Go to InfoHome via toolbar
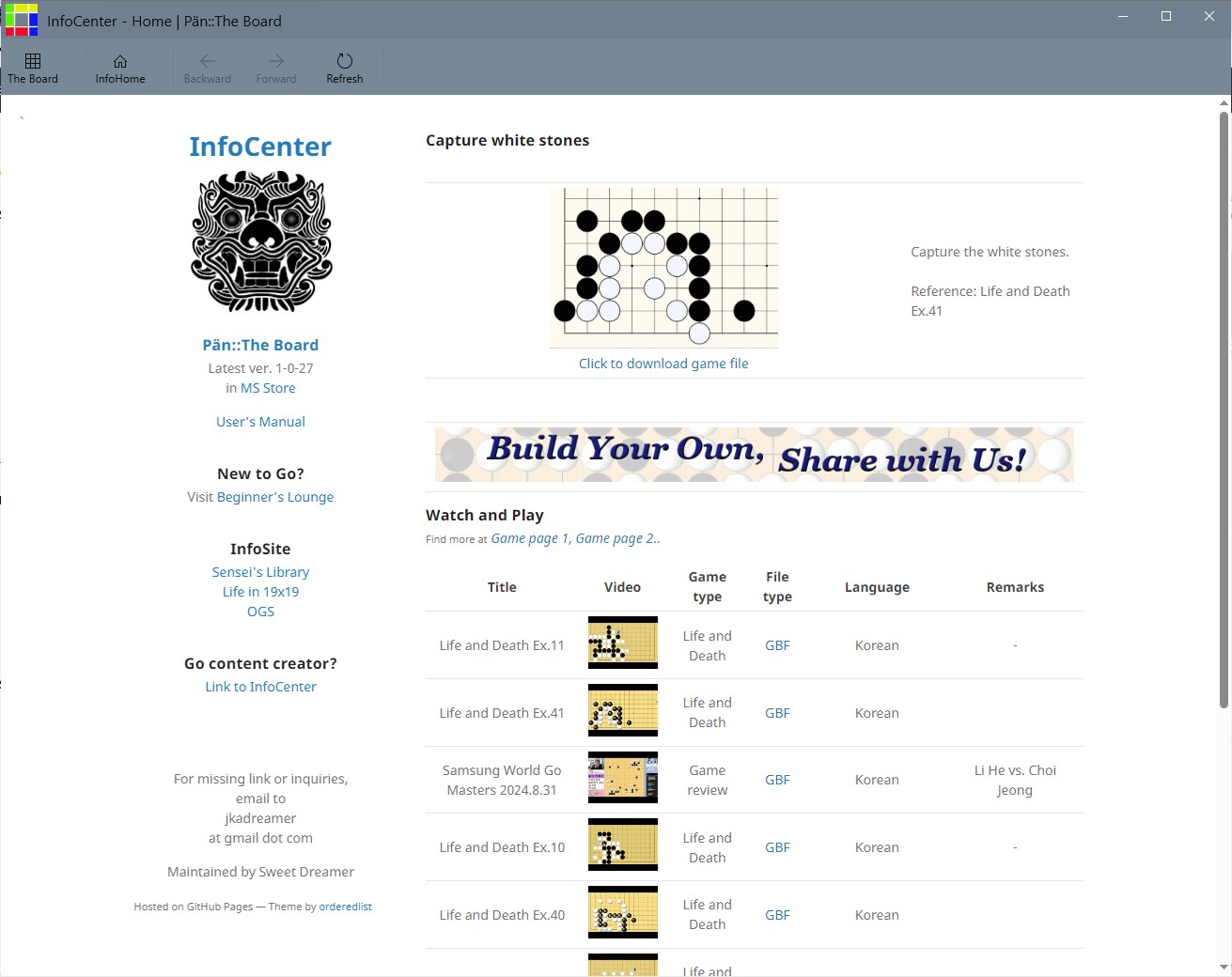The image size is (1232, 977). tap(120, 69)
